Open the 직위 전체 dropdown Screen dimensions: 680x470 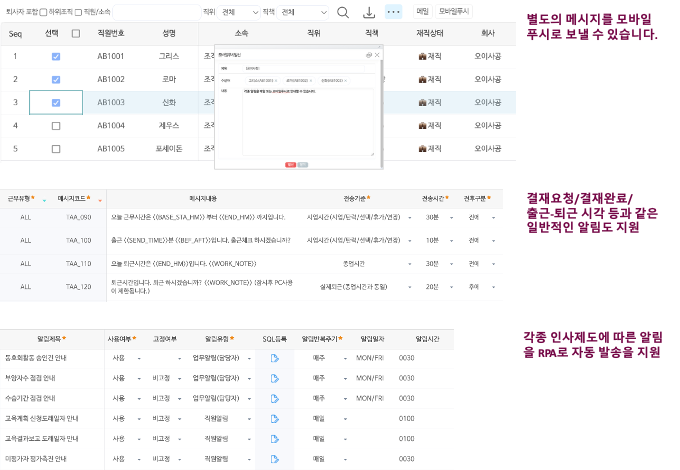239,12
